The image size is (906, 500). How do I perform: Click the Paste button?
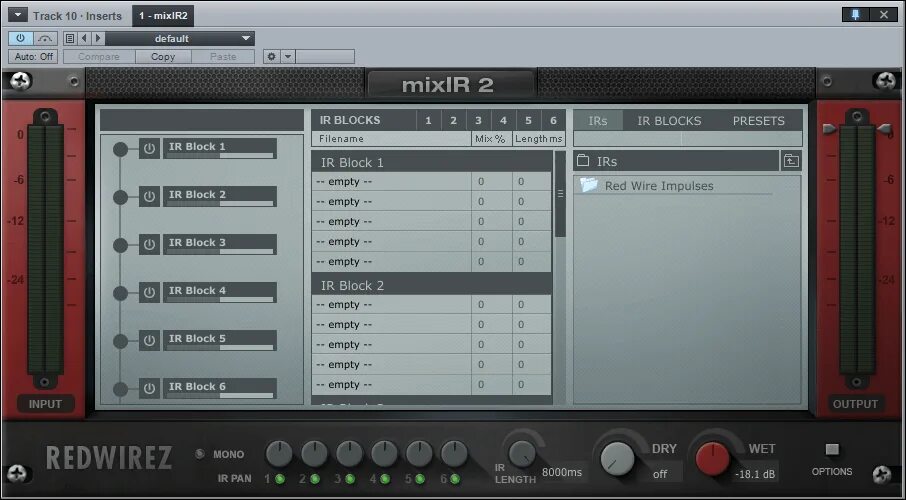pyautogui.click(x=223, y=57)
